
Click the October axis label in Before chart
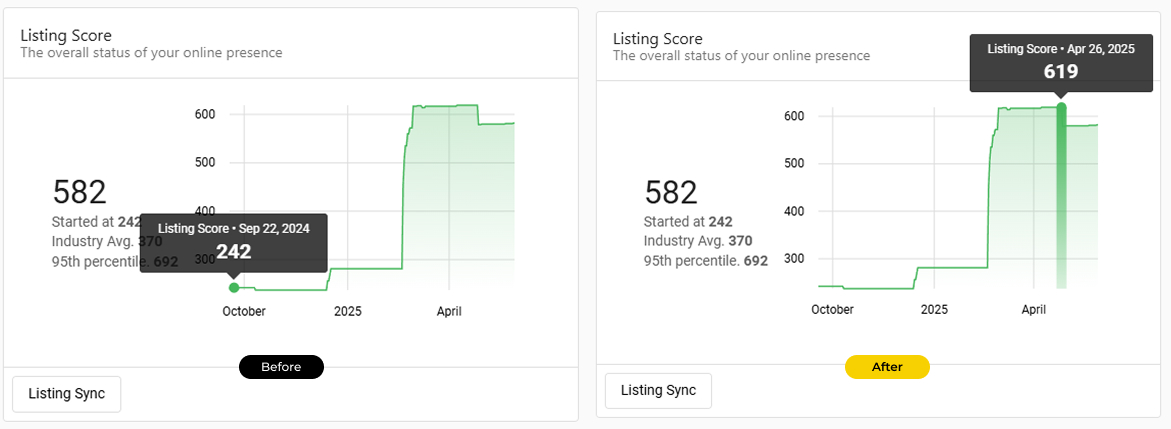click(243, 312)
